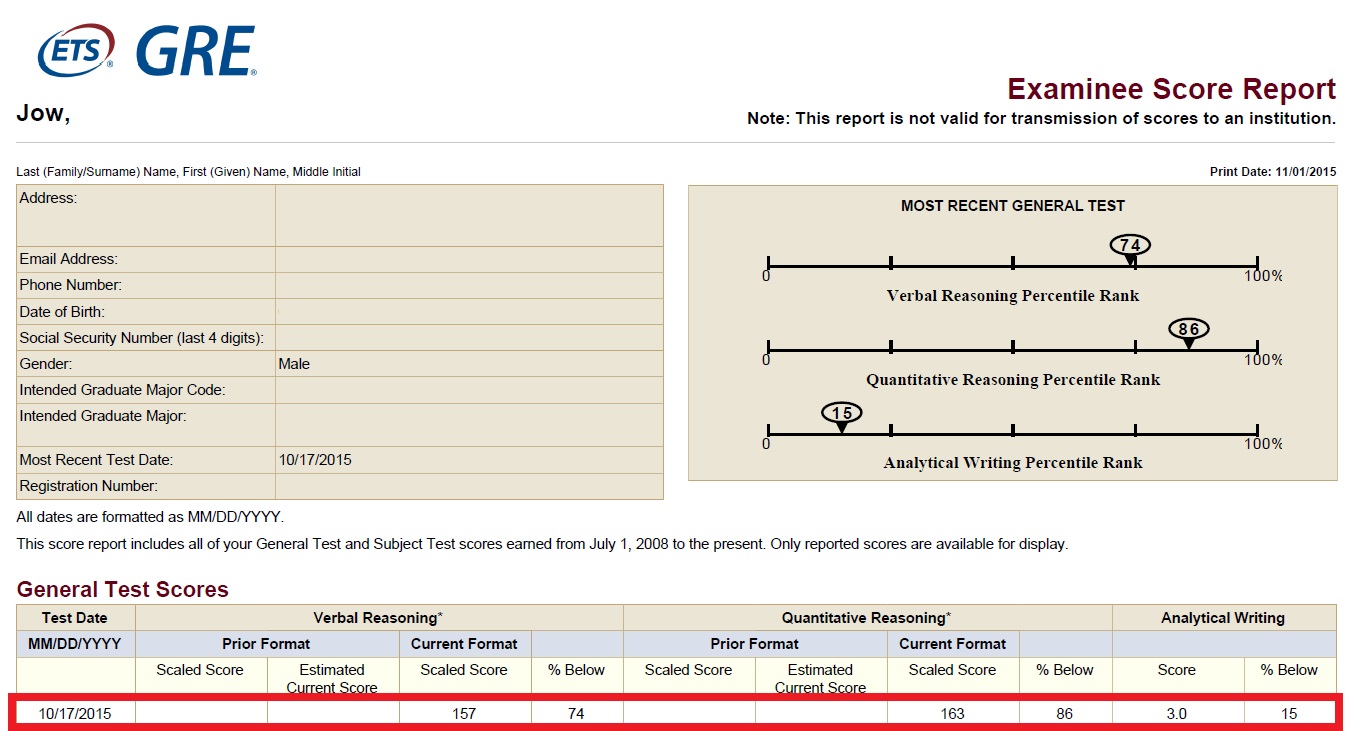
Task: Click 10/17/2015 beside Most Recent Test Date
Action: click(x=315, y=460)
